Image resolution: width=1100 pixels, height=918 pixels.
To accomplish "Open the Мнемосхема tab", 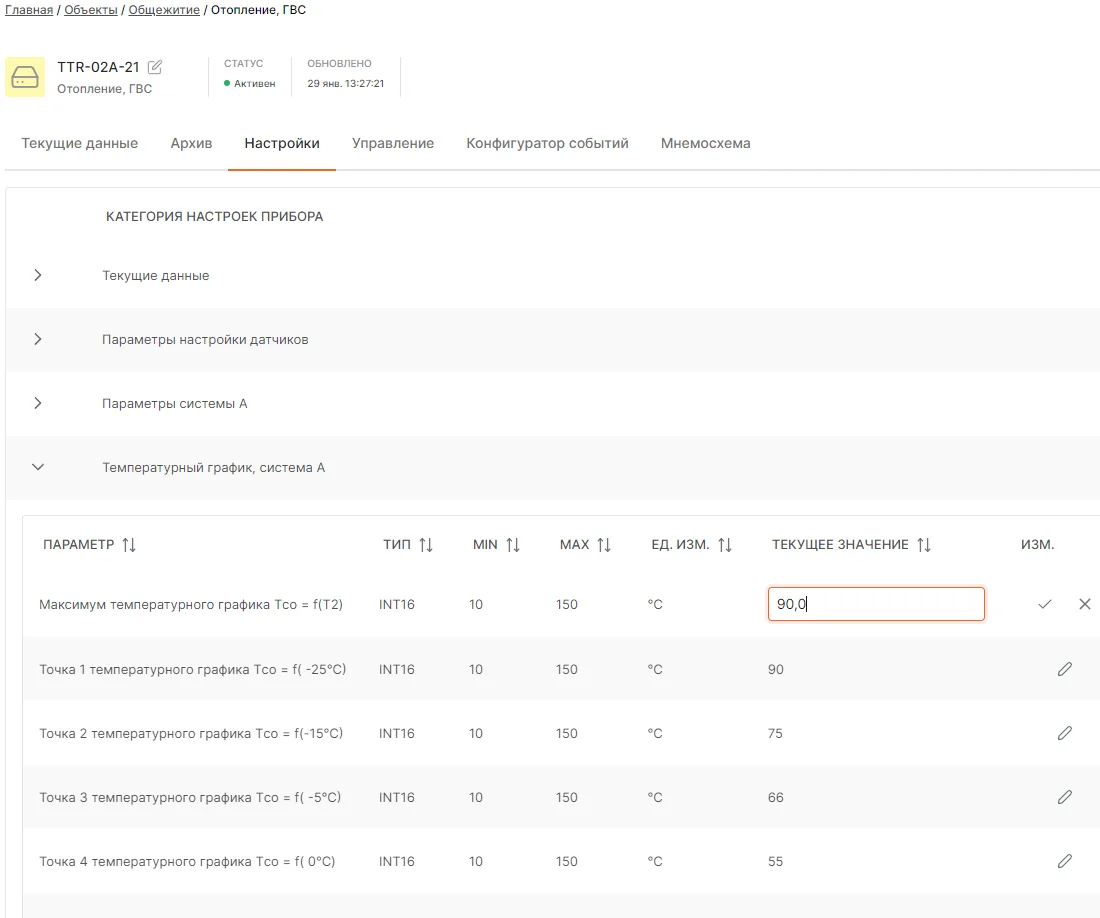I will pos(705,143).
